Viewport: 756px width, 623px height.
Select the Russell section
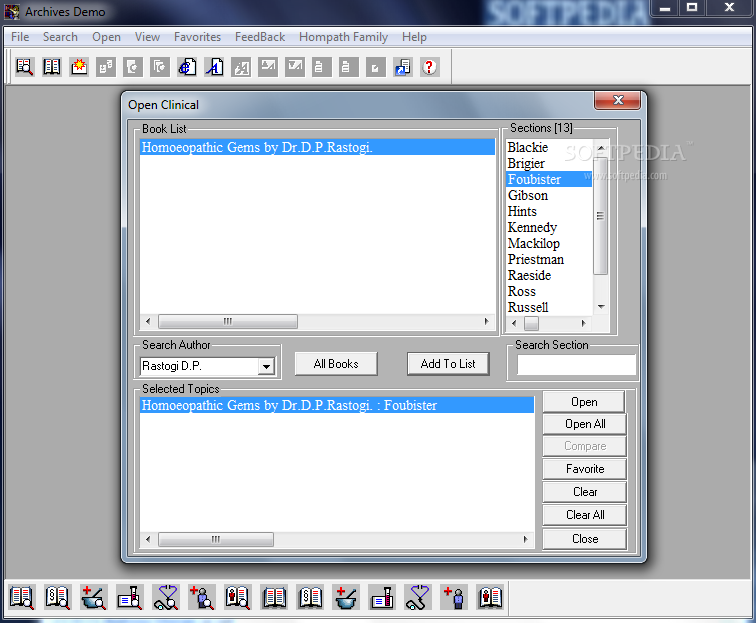[549, 307]
